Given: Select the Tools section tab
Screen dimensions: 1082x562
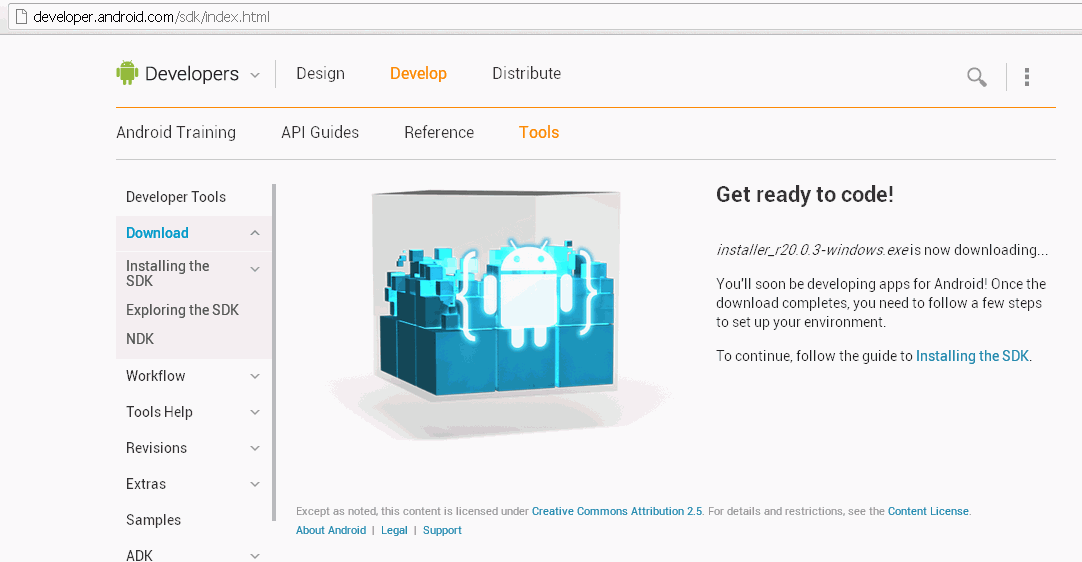Looking at the screenshot, I should (x=539, y=133).
